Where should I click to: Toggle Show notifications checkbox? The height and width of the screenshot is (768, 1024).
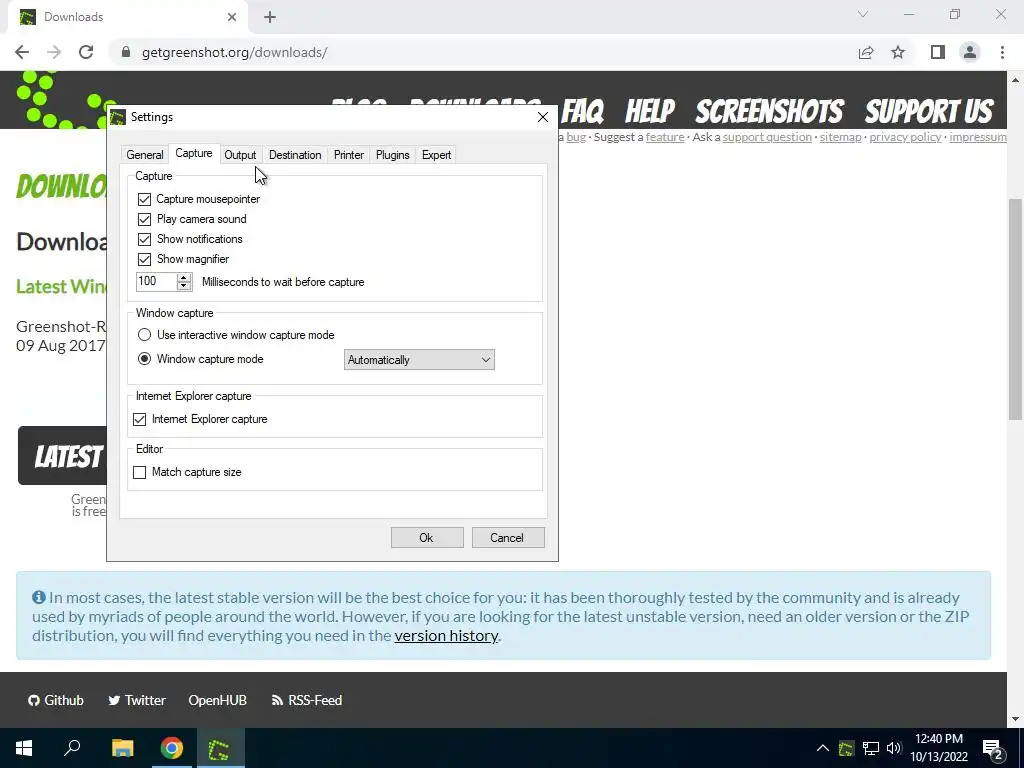pos(144,239)
